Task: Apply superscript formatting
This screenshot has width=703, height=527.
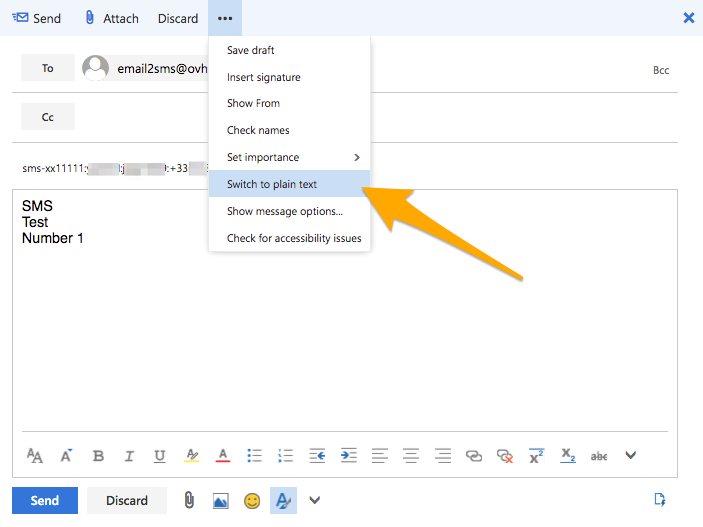Action: (x=536, y=456)
